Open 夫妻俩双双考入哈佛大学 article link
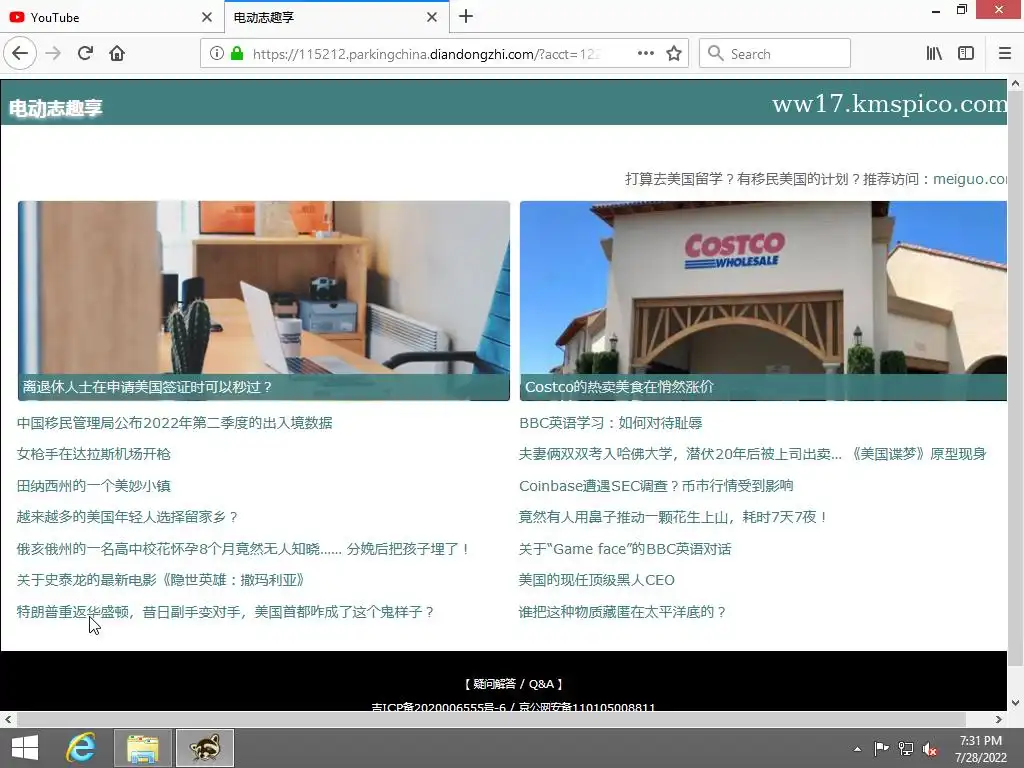Image resolution: width=1024 pixels, height=768 pixels. tap(752, 454)
